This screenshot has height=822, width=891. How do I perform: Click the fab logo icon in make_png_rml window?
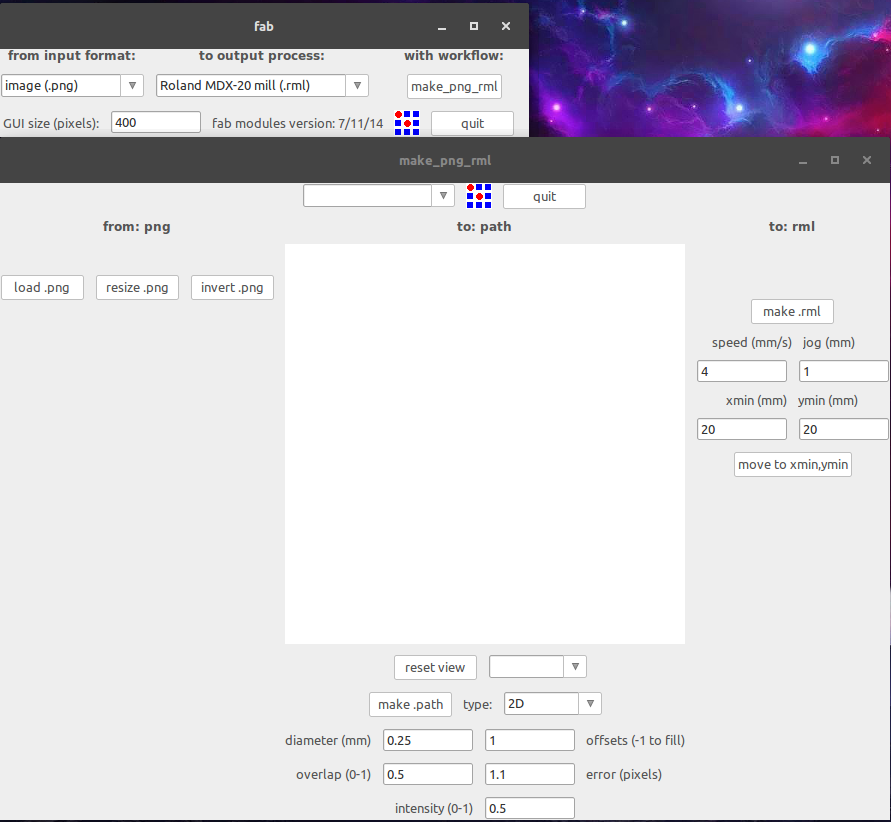tap(479, 196)
